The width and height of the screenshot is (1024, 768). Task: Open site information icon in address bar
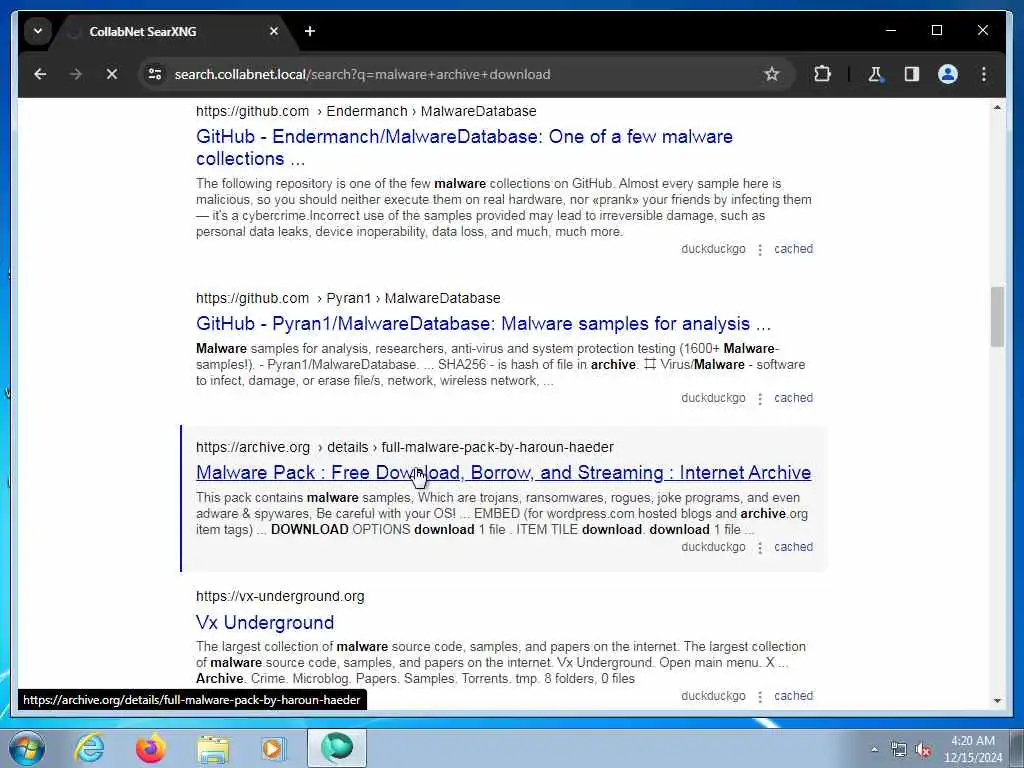tap(155, 74)
